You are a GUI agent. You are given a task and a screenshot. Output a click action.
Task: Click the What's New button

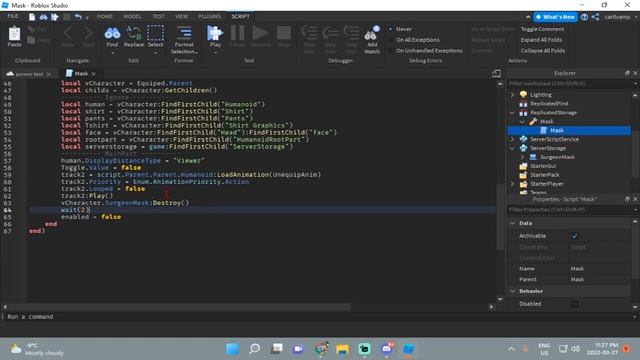(x=556, y=17)
